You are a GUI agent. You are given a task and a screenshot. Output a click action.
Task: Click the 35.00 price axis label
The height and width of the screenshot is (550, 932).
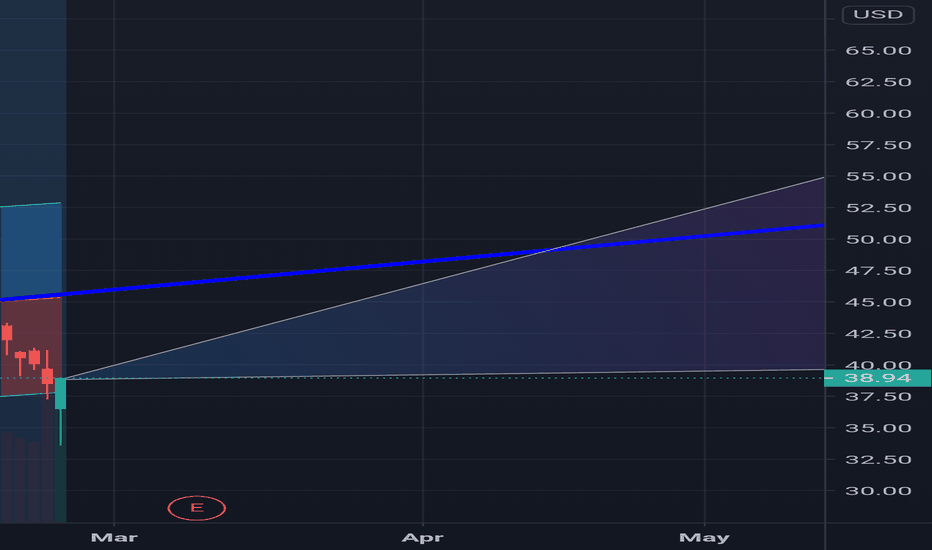pos(878,428)
